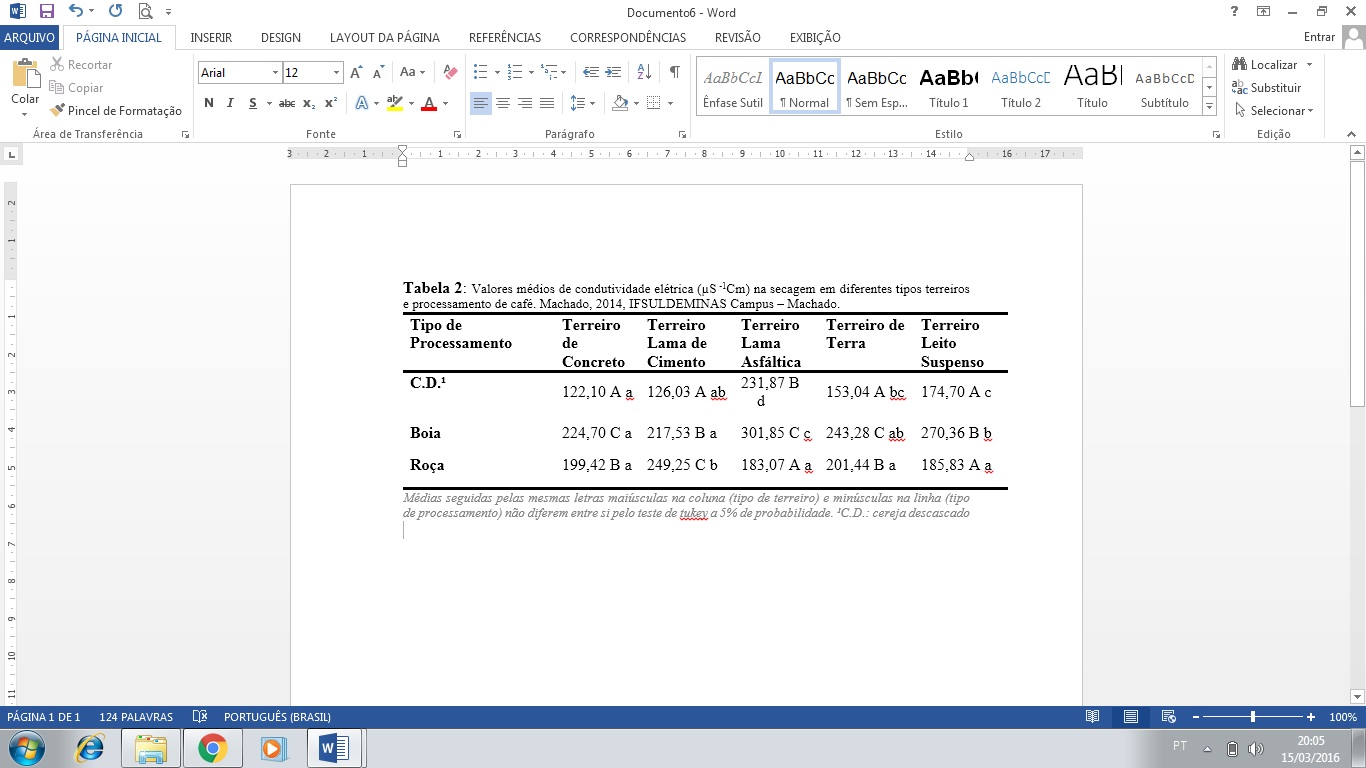1366x768 pixels.
Task: Expand the Styles gallery more button
Action: [1209, 108]
